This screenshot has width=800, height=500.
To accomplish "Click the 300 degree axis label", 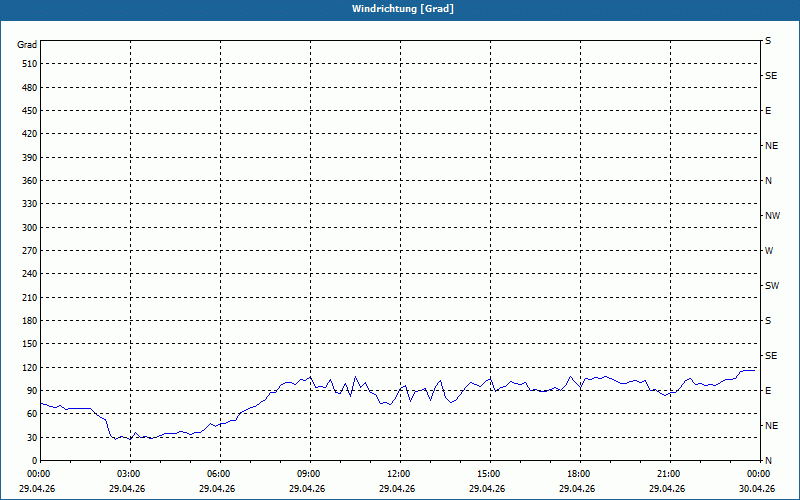I will coord(30,228).
